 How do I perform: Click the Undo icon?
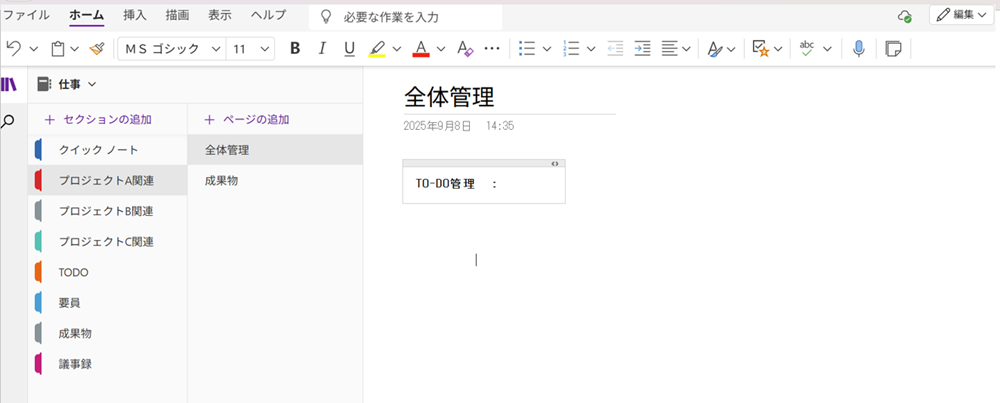(x=13, y=48)
